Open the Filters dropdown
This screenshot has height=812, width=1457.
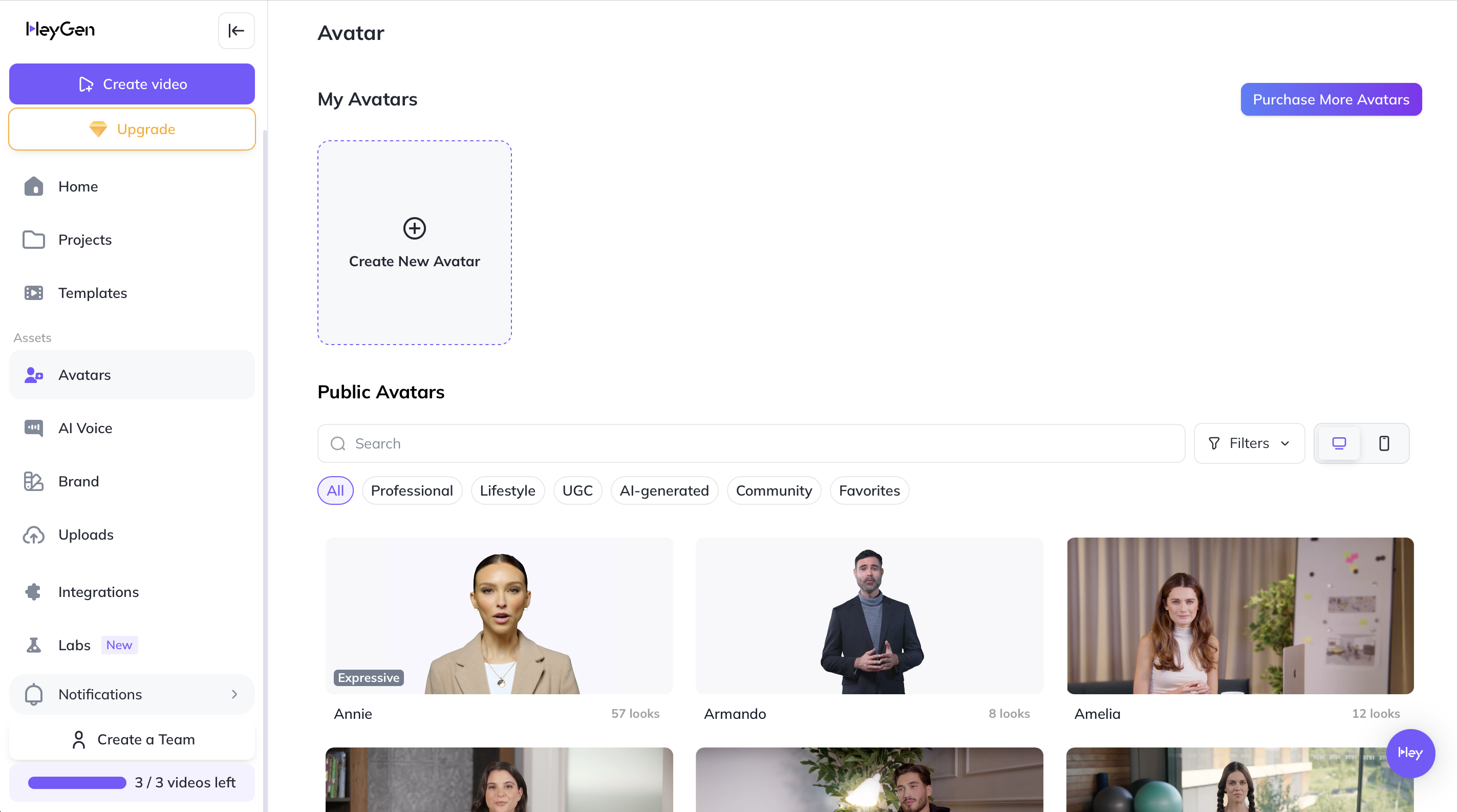click(x=1249, y=443)
